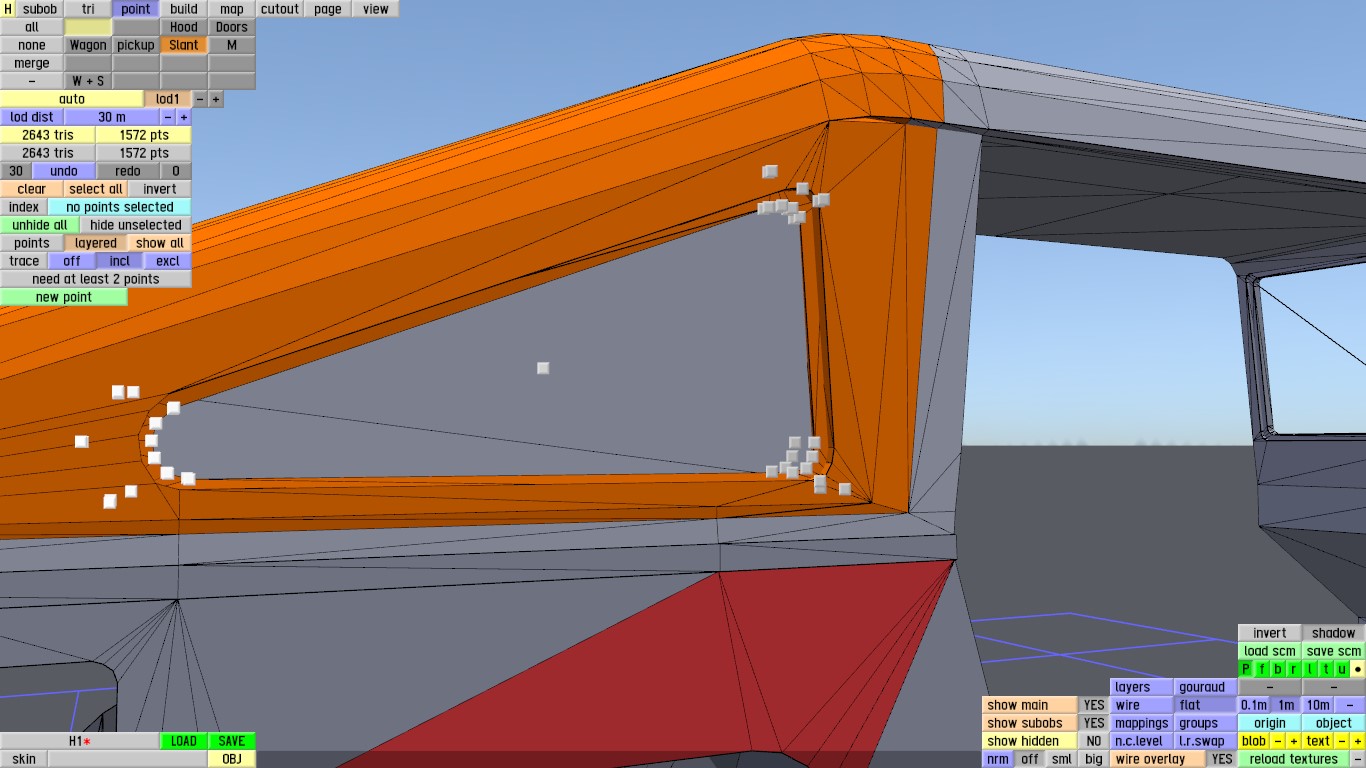Screen dimensions: 1366x768
Task: Open the tri mode tab
Action: coord(88,9)
